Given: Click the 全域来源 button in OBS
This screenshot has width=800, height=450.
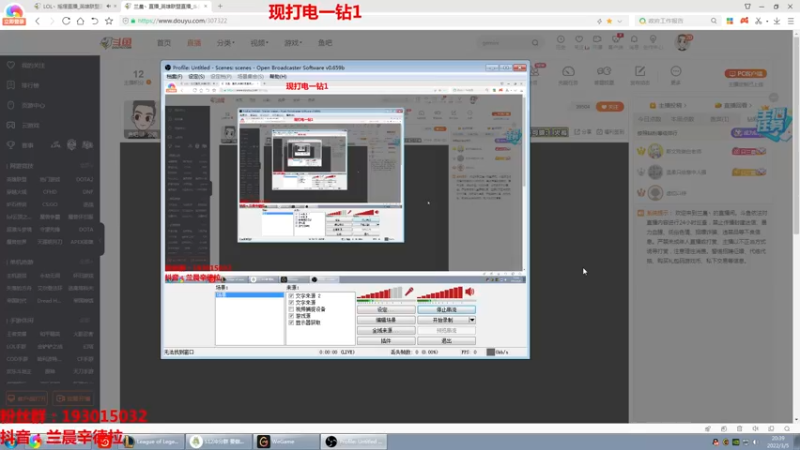Looking at the screenshot, I should (386, 331).
